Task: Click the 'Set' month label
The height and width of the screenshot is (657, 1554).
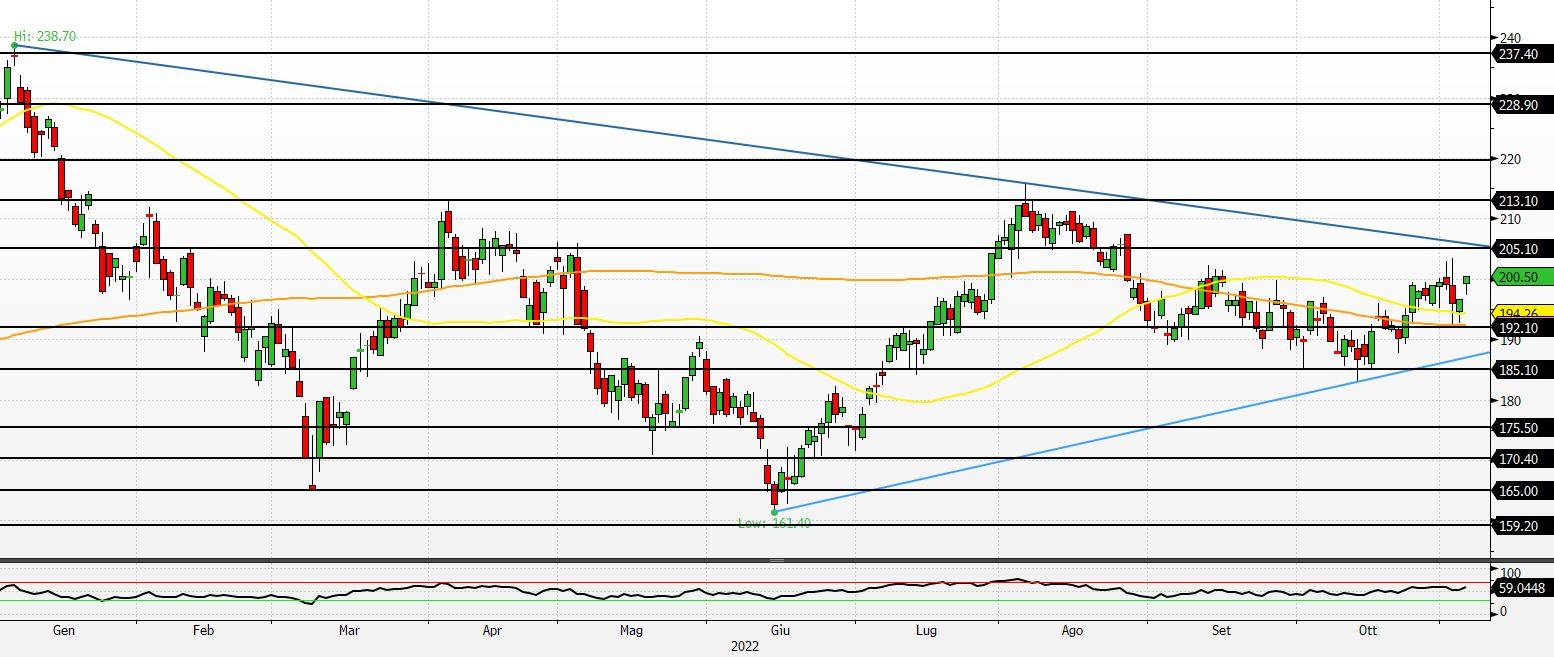Action: tap(1221, 631)
